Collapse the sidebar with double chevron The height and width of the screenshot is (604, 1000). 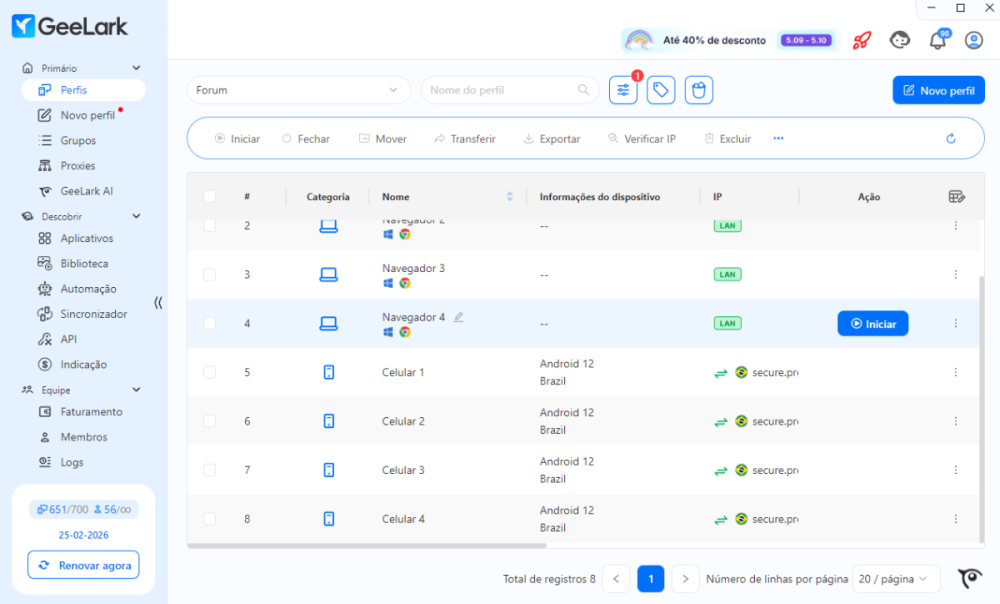pos(158,302)
